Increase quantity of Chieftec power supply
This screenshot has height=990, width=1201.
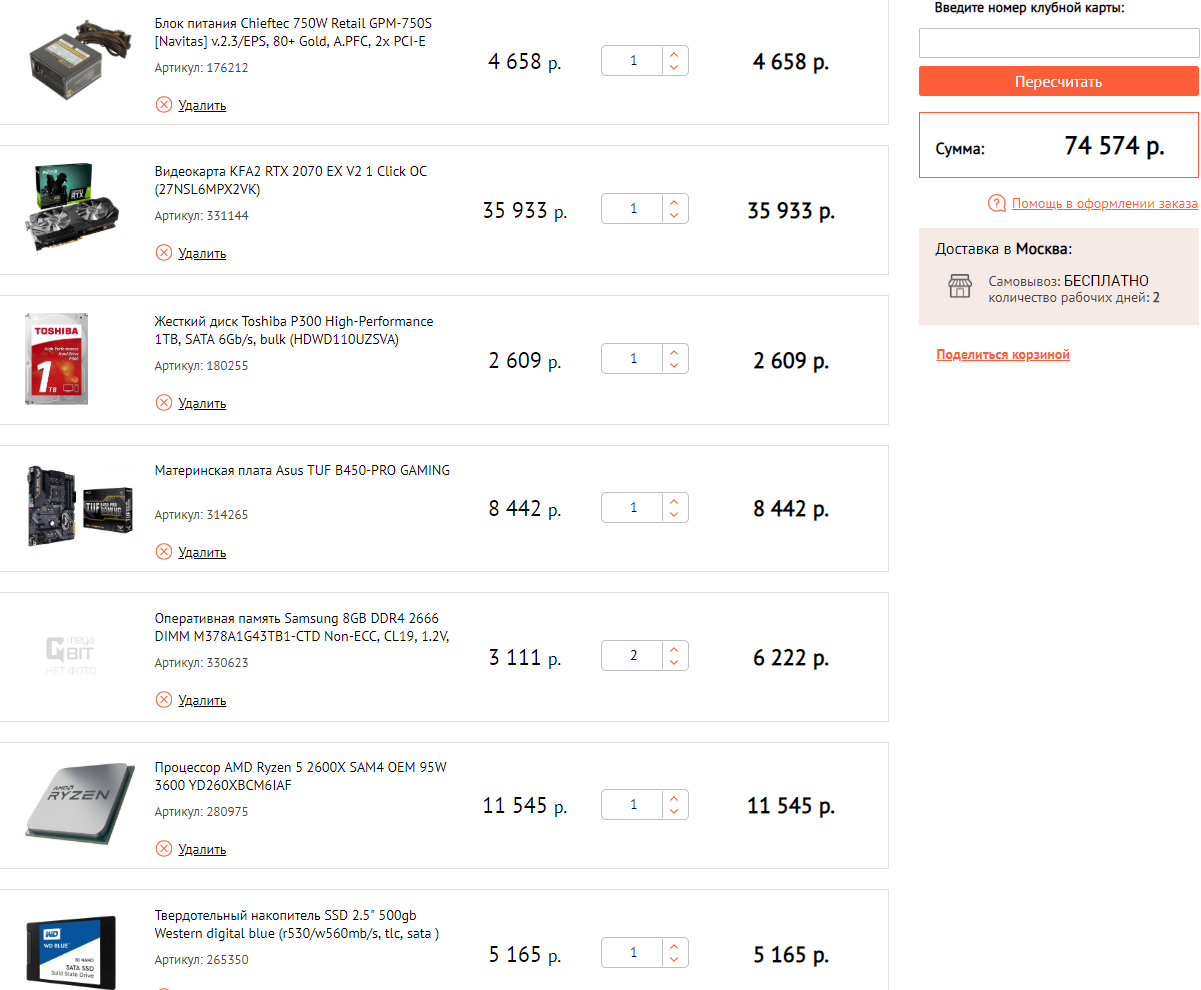(x=674, y=54)
